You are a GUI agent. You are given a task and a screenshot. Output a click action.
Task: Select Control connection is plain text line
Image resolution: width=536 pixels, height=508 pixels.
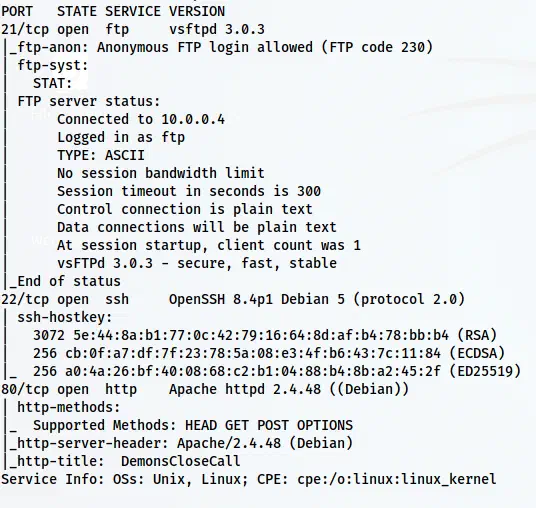[x=185, y=209]
